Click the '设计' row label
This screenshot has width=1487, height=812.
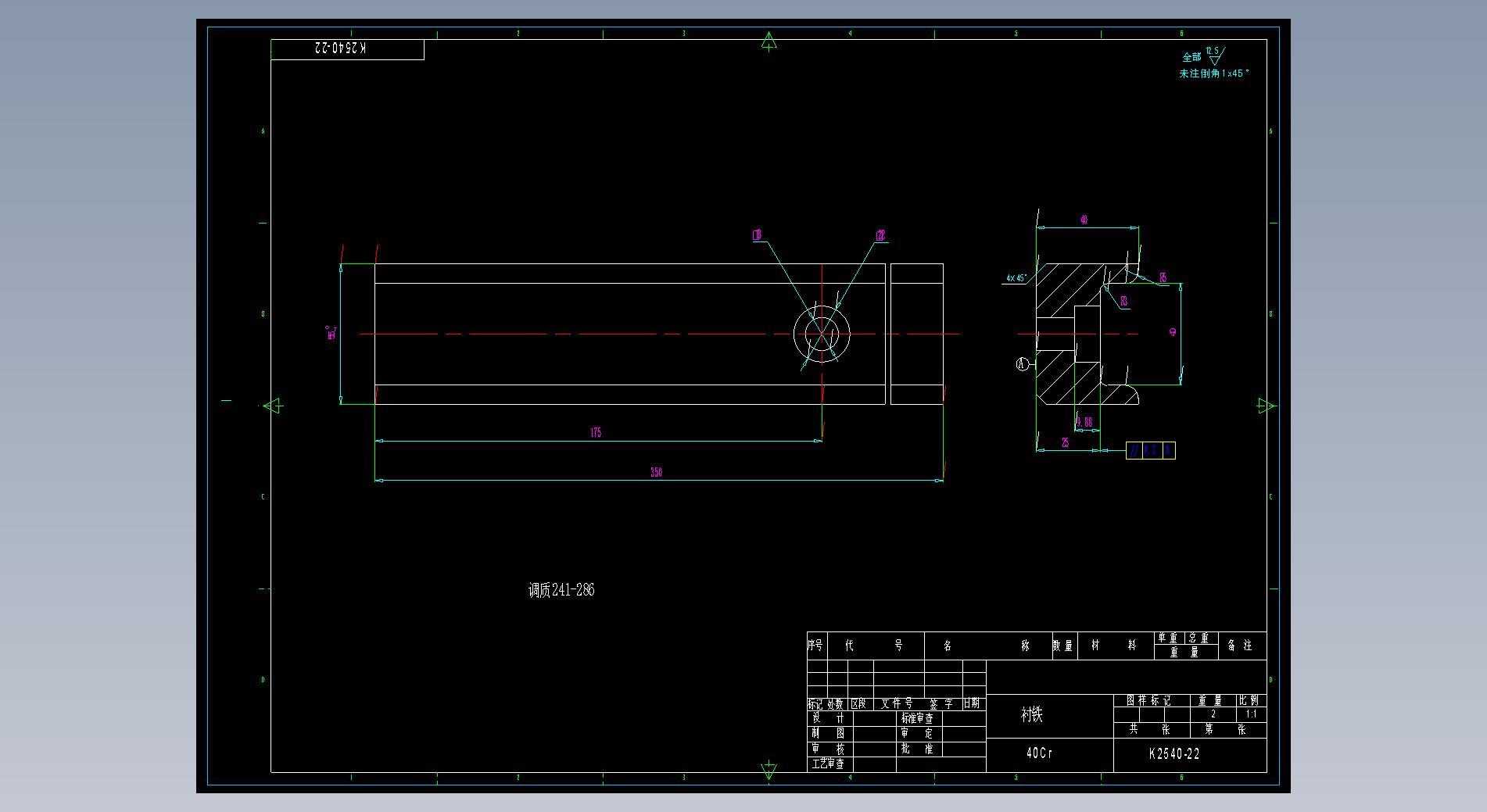pos(828,718)
